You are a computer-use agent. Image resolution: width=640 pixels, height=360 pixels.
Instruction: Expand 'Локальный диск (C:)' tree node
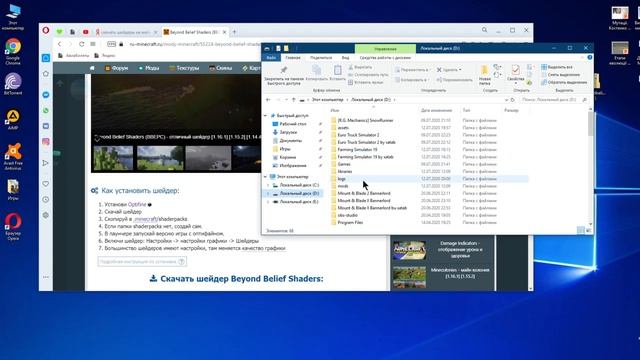pyautogui.click(x=268, y=185)
